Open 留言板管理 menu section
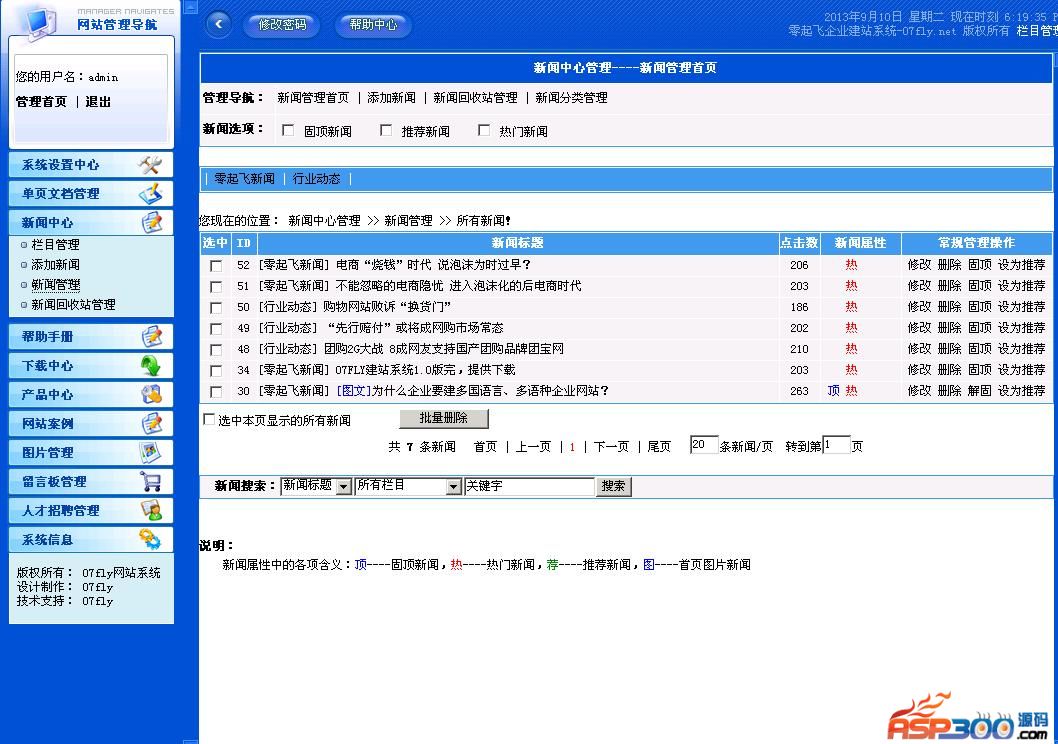 (x=91, y=482)
